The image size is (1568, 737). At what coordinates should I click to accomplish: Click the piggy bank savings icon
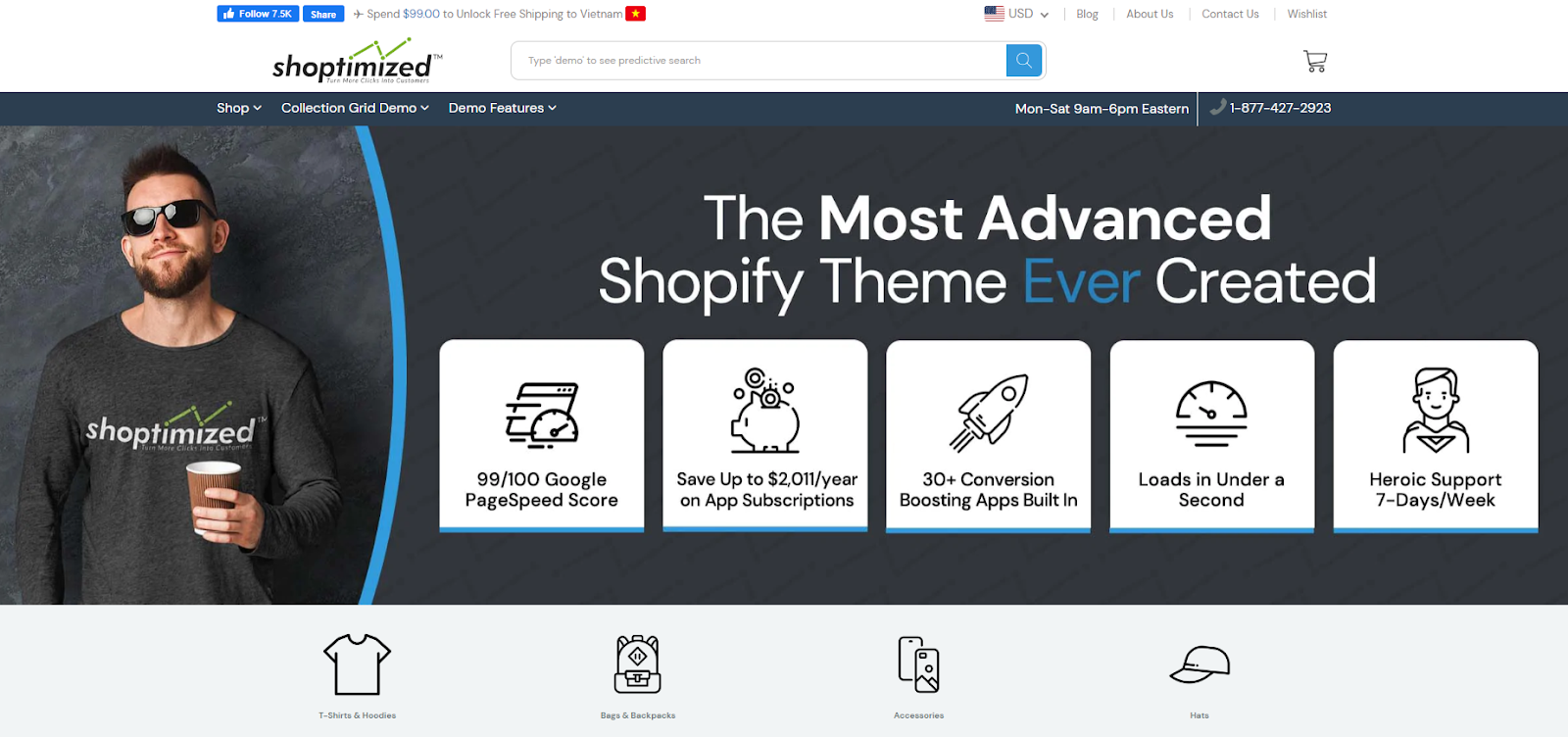pyautogui.click(x=765, y=411)
